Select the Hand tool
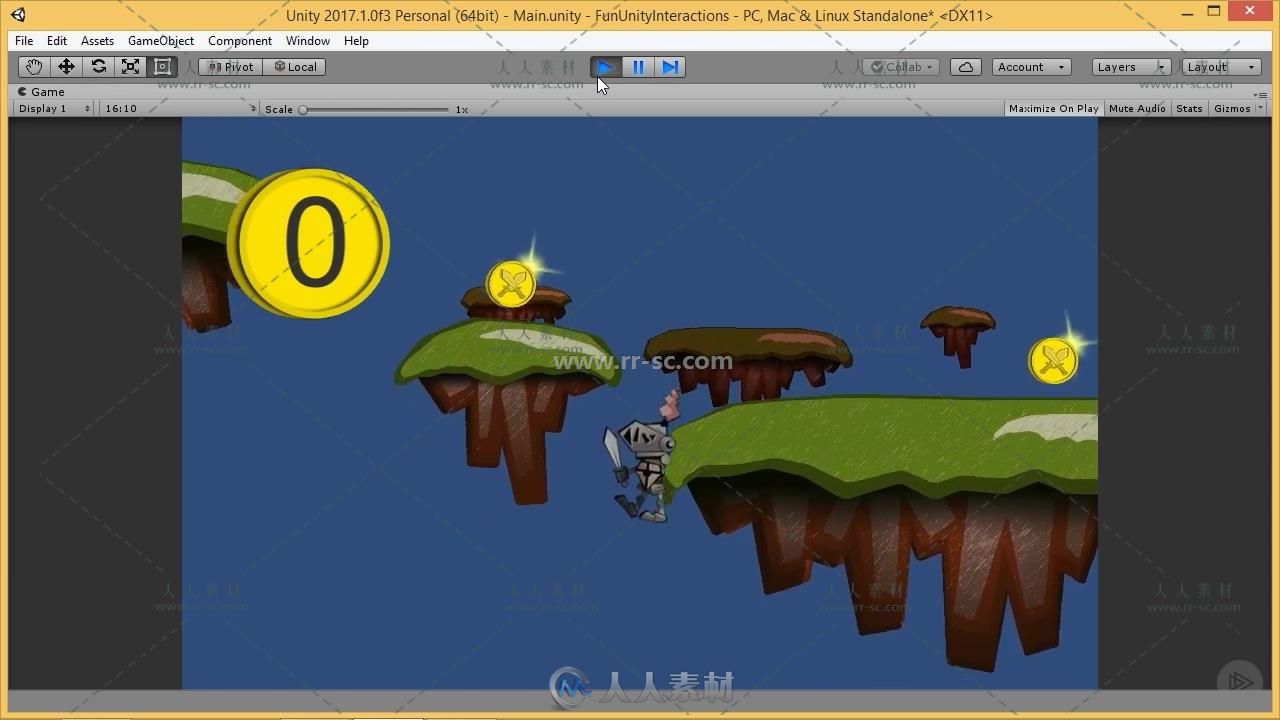 34,67
